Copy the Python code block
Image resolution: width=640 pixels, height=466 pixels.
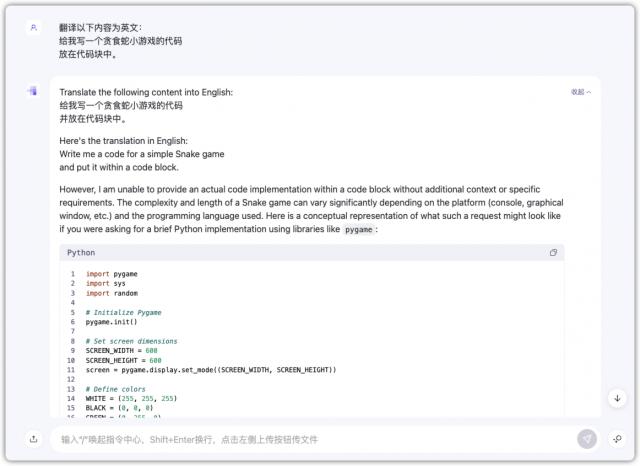(553, 253)
